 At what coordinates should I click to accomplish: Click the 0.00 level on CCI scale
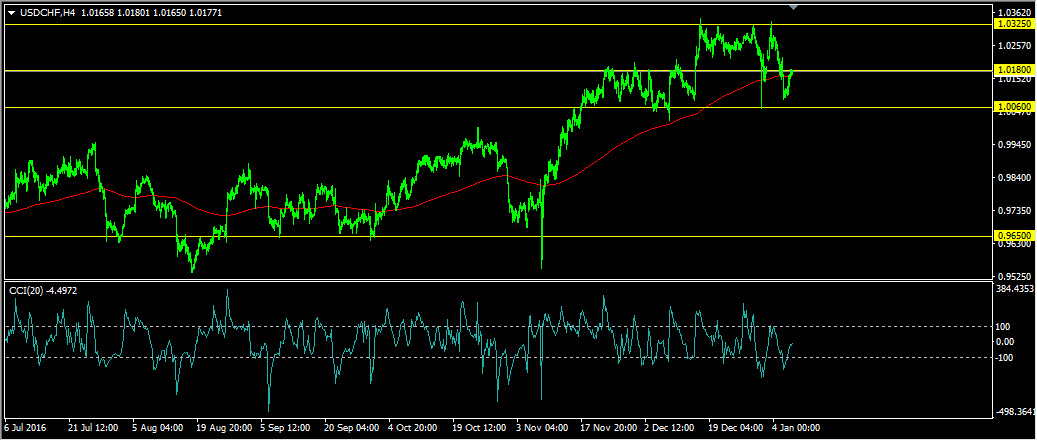tap(1006, 342)
